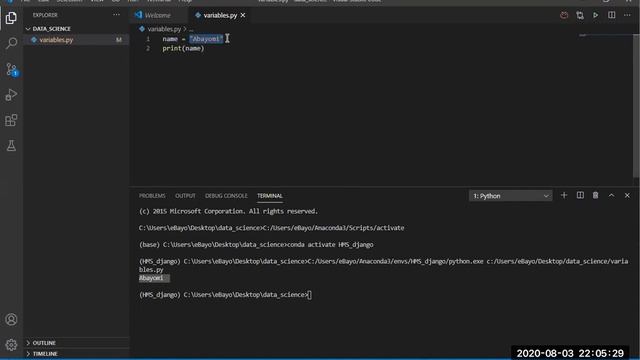Switch to the Debug Console tab
Image resolution: width=640 pixels, height=360 pixels.
226,196
